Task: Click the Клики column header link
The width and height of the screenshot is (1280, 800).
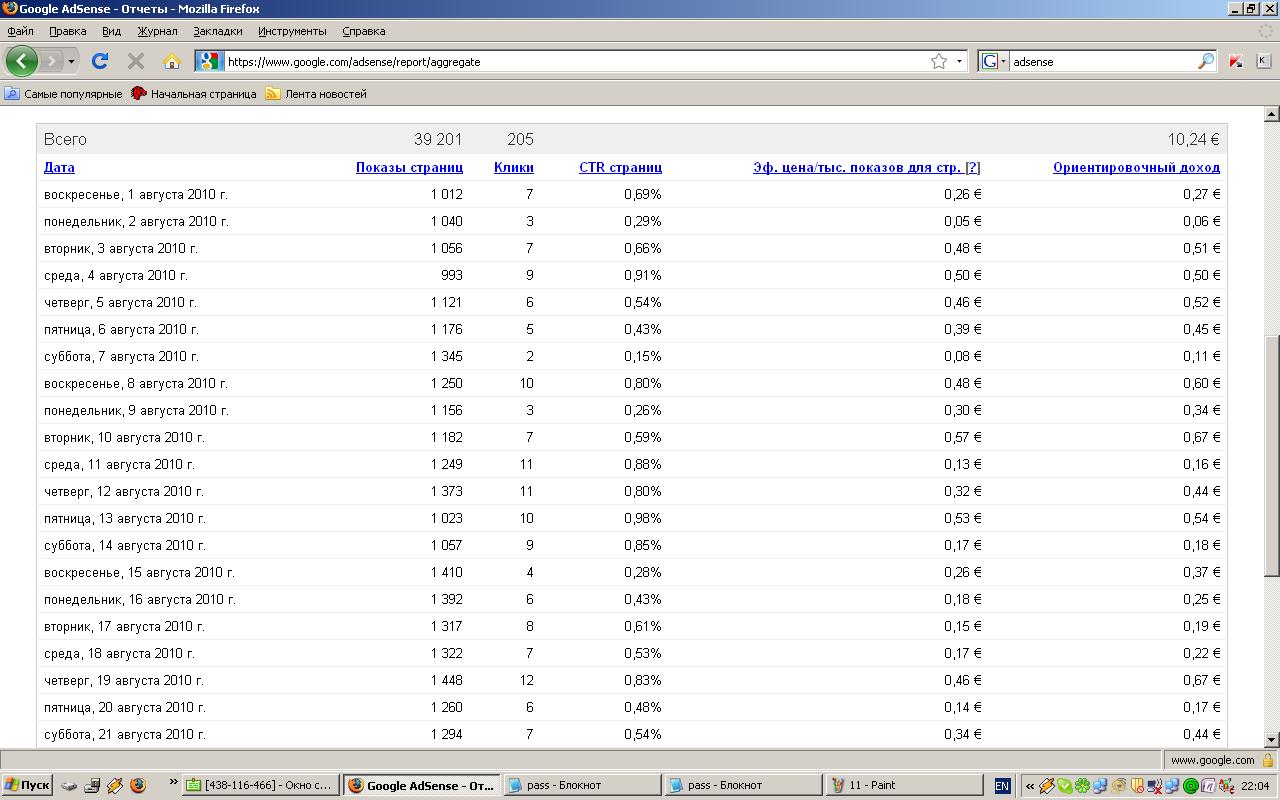Action: click(x=513, y=167)
